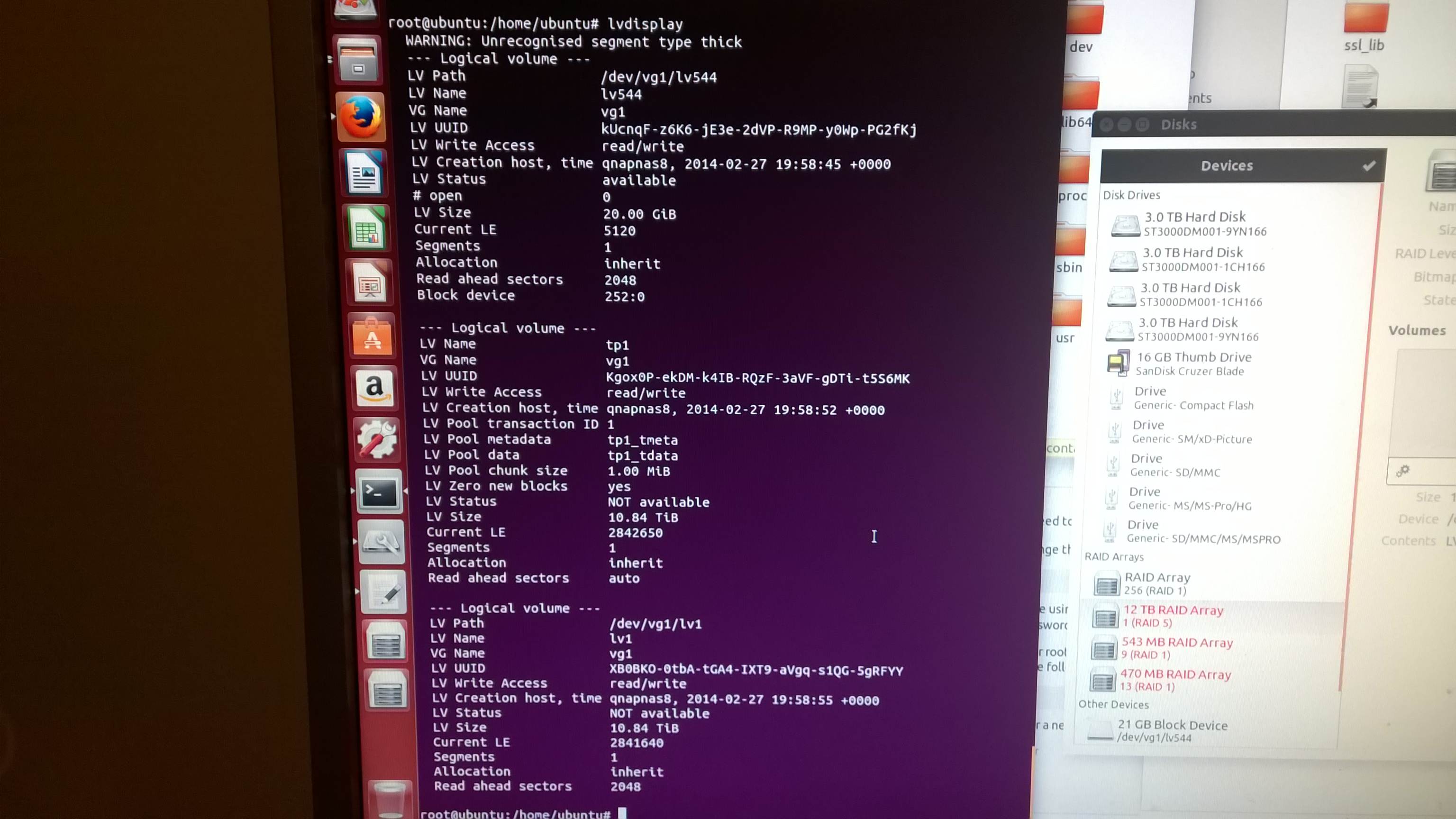Viewport: 1456px width, 819px height.
Task: Click UUID 'kUcnqF-z6K6-jE3e-2dVP-R9MP-y0Wp-PG2fKj'
Action: click(758, 130)
